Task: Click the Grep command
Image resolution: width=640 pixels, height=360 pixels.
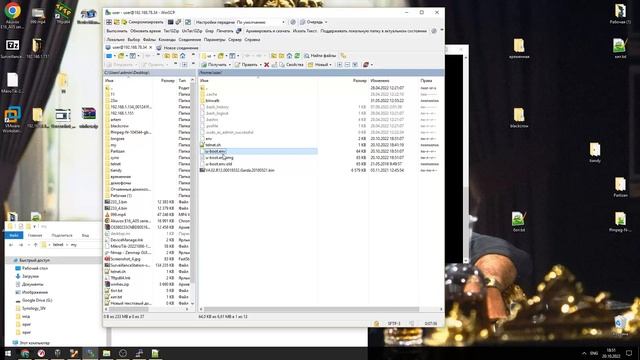Action: (x=209, y=31)
